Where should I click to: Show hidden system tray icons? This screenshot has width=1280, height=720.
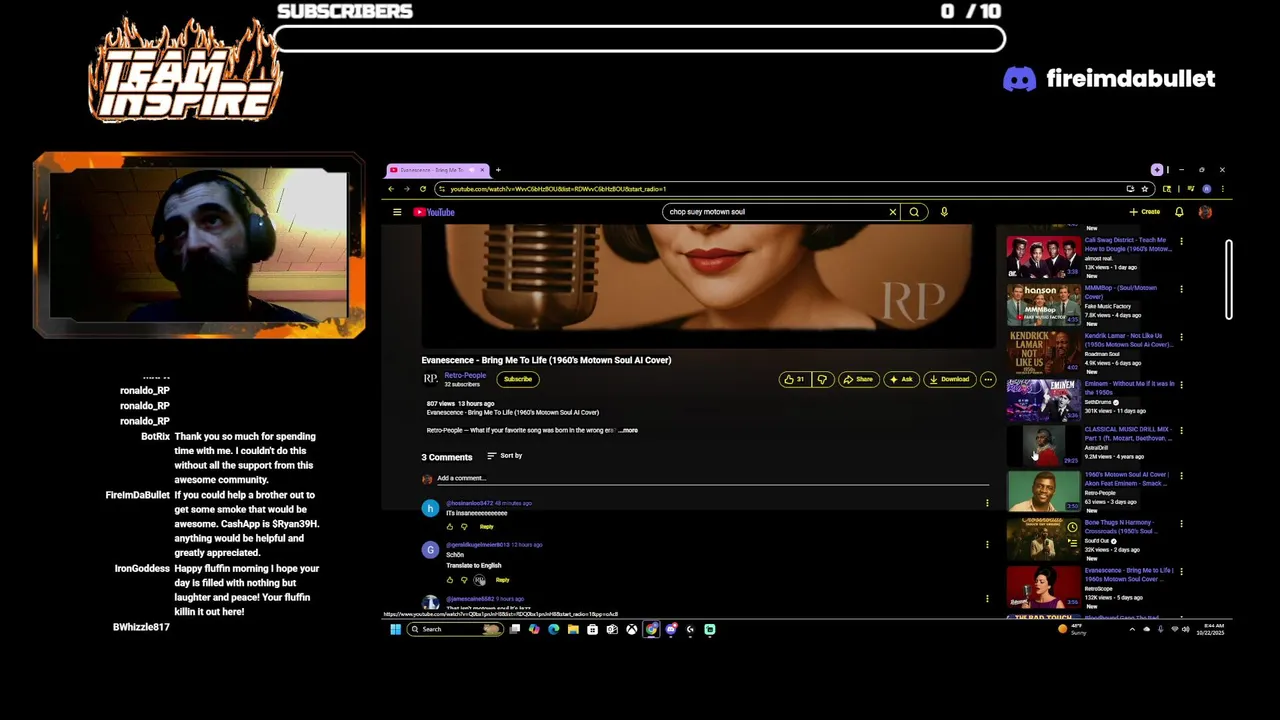click(x=1132, y=629)
